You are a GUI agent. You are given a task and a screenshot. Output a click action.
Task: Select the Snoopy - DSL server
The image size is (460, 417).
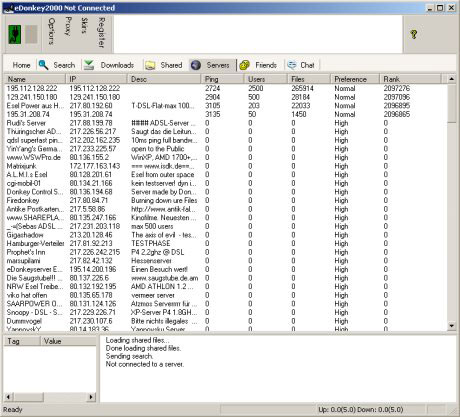tap(225, 312)
